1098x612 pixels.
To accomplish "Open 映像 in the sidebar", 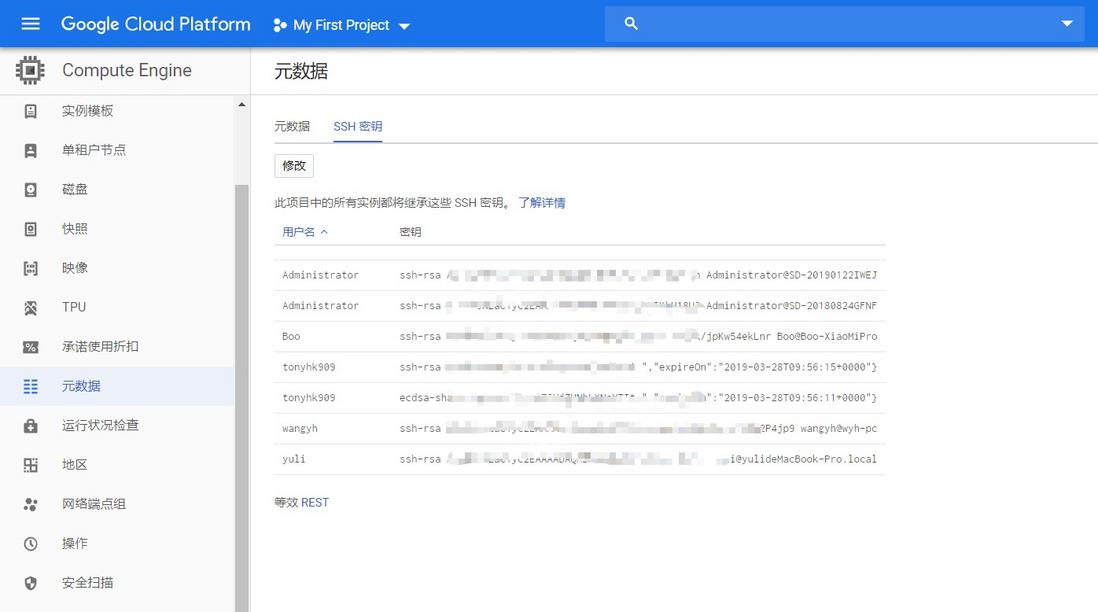I will pyautogui.click(x=75, y=268).
